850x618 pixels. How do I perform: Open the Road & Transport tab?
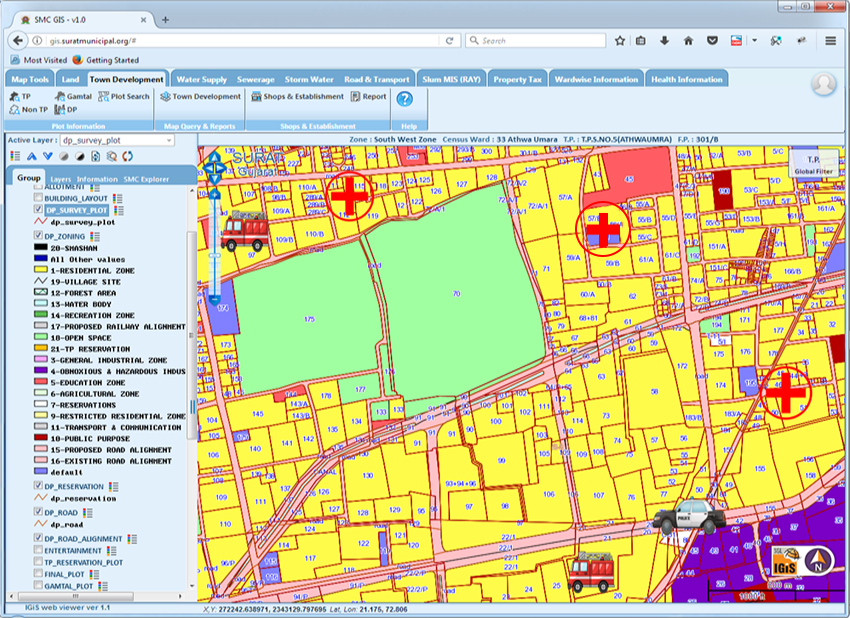pos(377,79)
